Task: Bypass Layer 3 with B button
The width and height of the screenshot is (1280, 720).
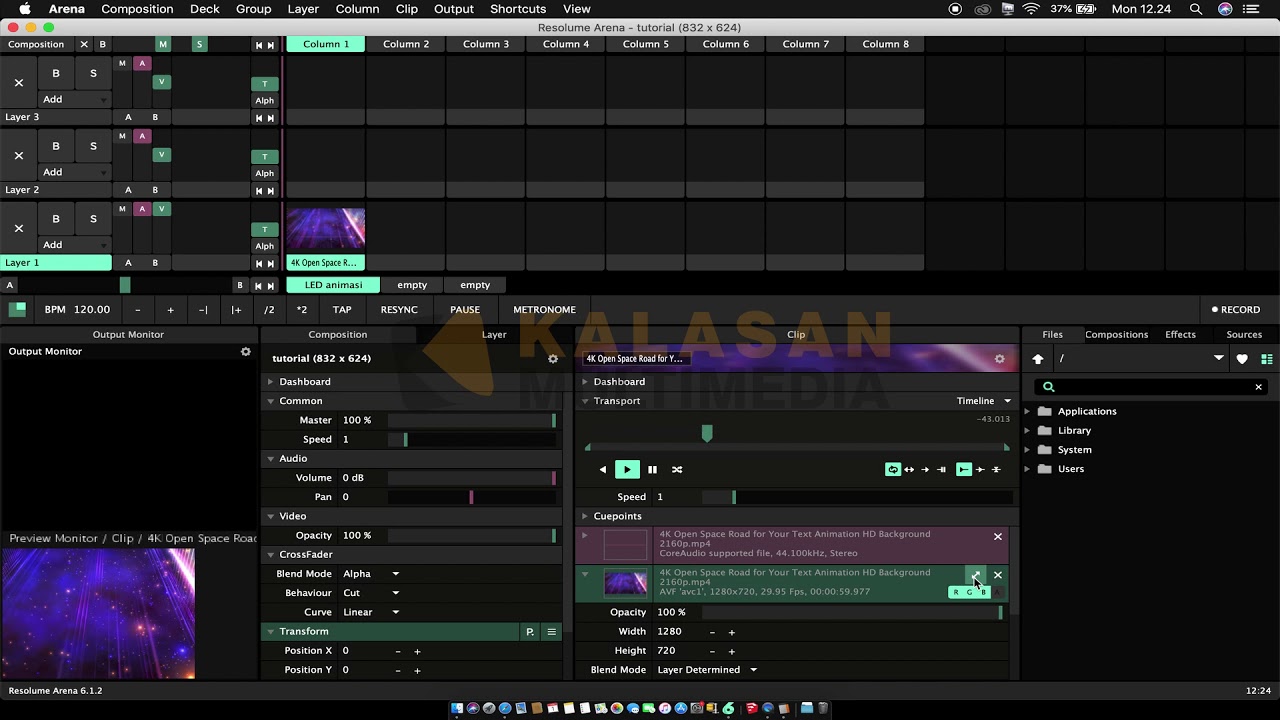Action: pos(56,73)
